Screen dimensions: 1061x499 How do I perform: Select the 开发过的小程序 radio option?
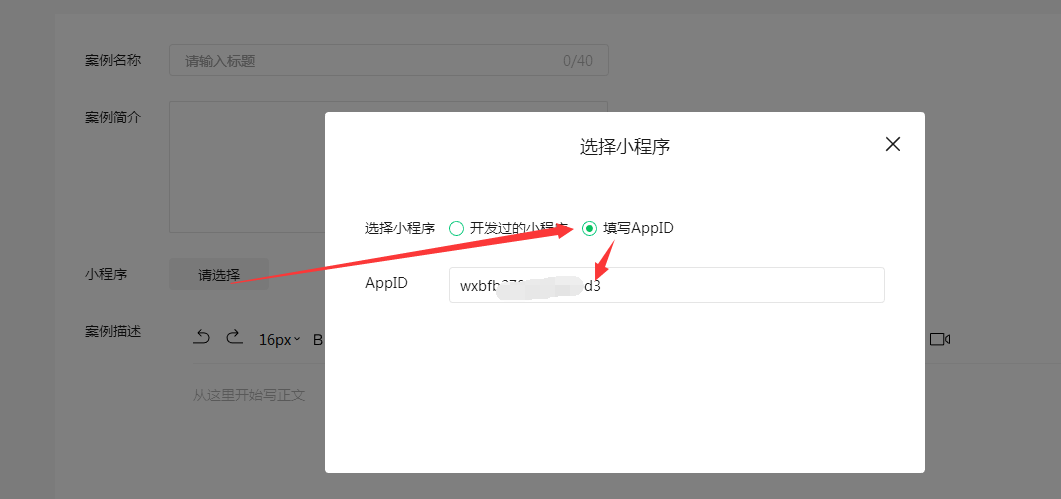click(456, 228)
